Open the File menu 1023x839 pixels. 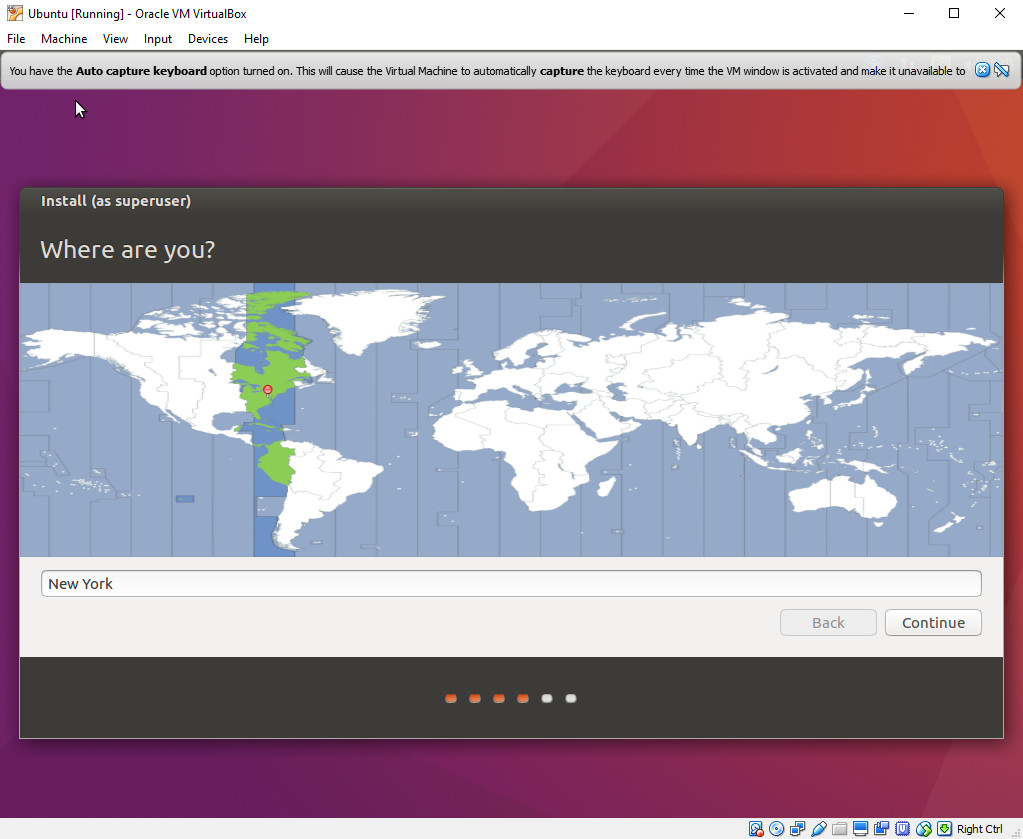click(16, 39)
